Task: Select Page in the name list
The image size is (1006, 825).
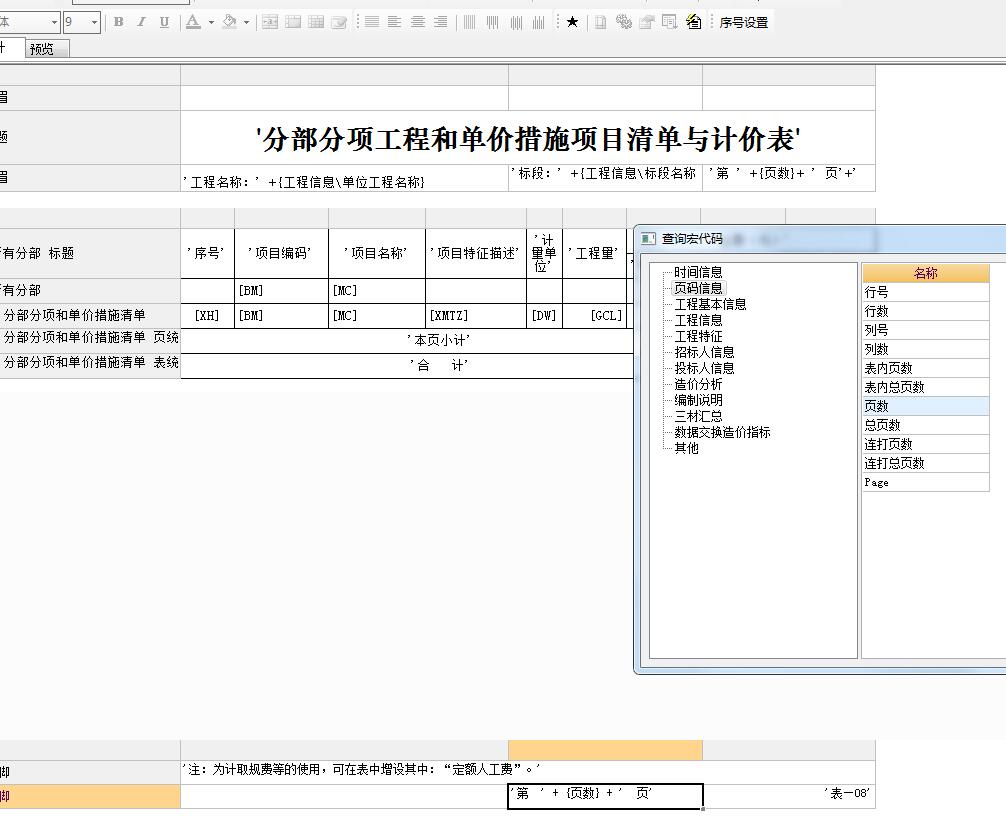Action: click(x=925, y=482)
